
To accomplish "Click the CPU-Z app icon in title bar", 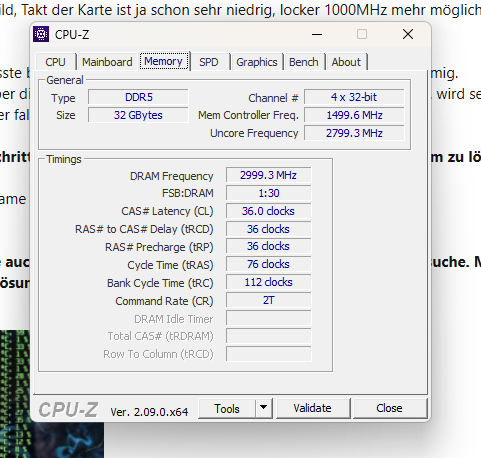I will click(41, 34).
